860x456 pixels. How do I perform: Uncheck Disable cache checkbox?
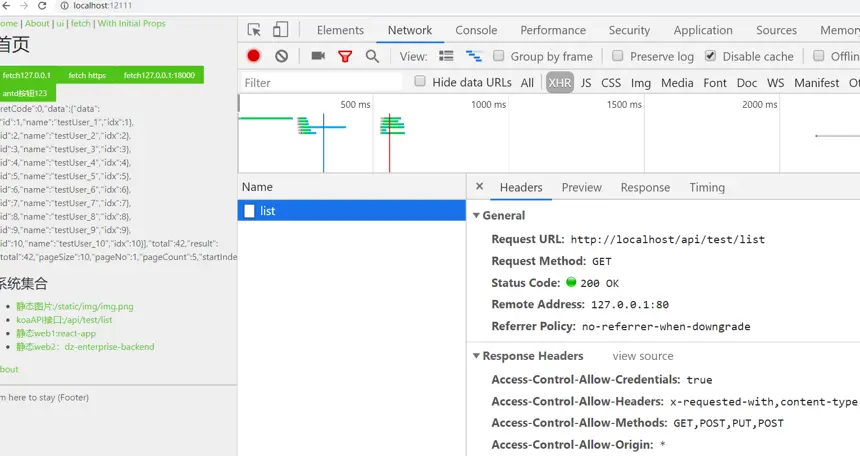[x=710, y=55]
